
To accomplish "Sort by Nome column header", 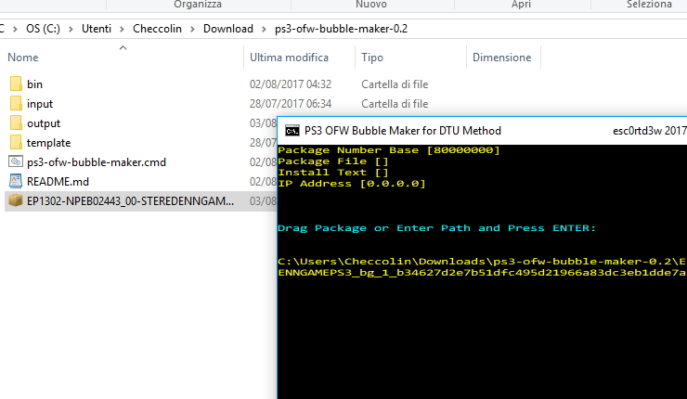I will (23, 57).
